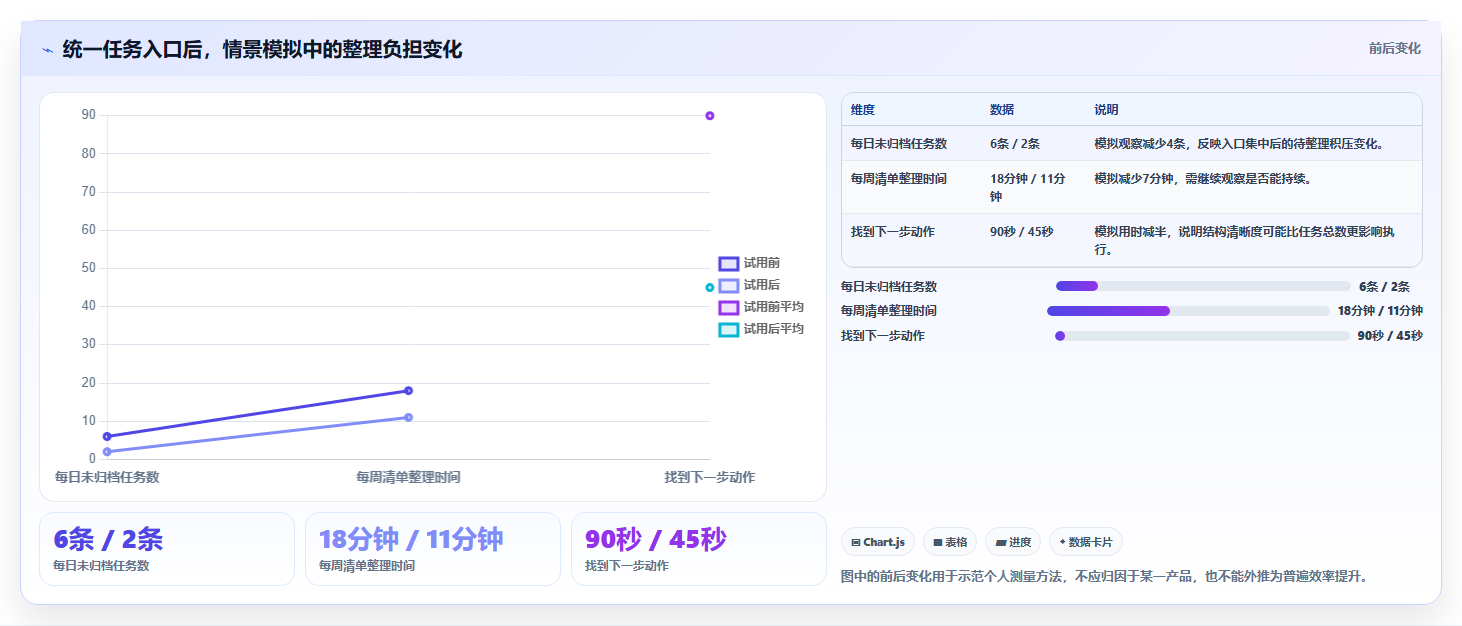Click table value 6条 / 2条

(1015, 144)
